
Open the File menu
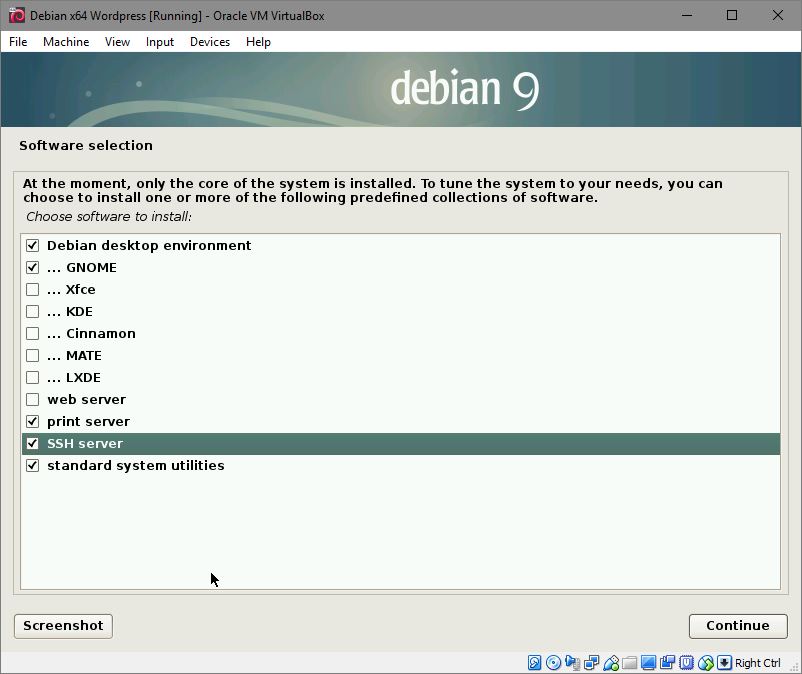(18, 42)
